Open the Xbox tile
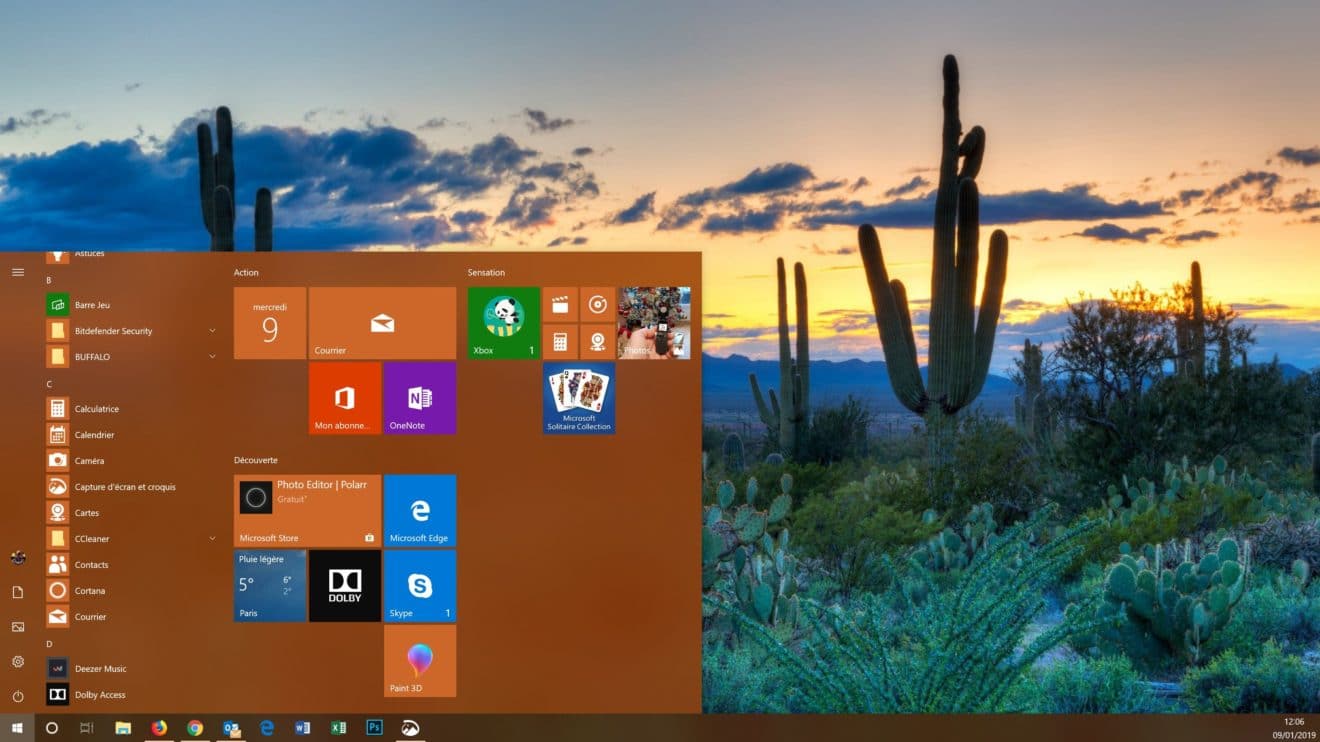The image size is (1320, 742). click(504, 323)
